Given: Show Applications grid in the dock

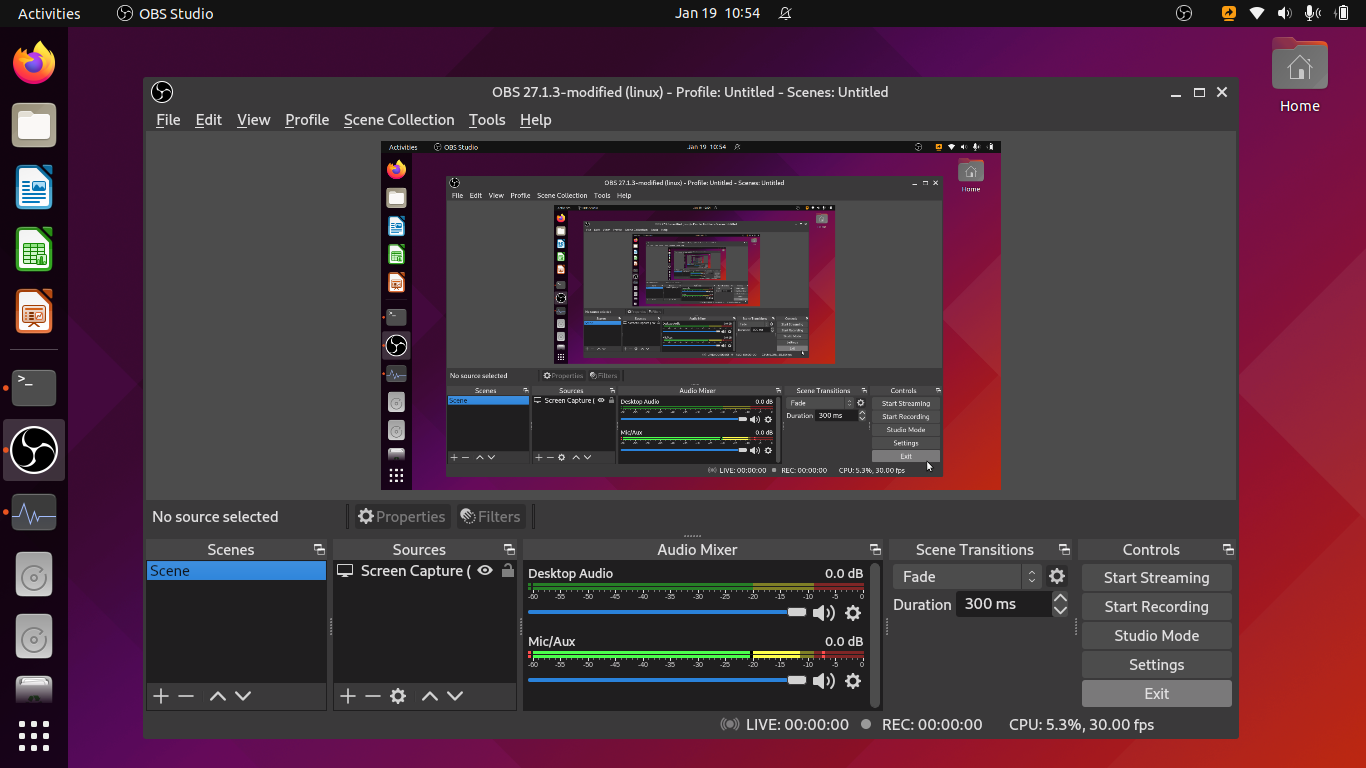Looking at the screenshot, I should 34,735.
